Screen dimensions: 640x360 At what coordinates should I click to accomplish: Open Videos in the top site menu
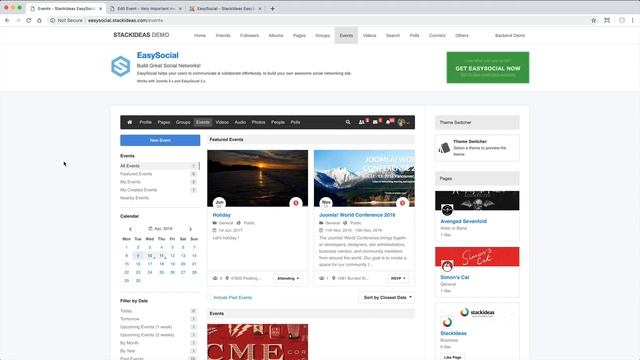369,36
